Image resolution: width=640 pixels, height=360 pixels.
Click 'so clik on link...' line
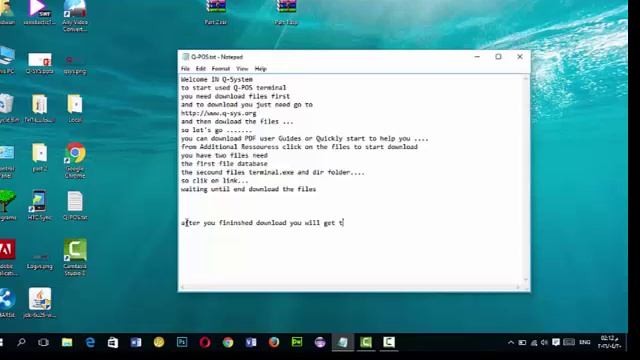(215, 180)
